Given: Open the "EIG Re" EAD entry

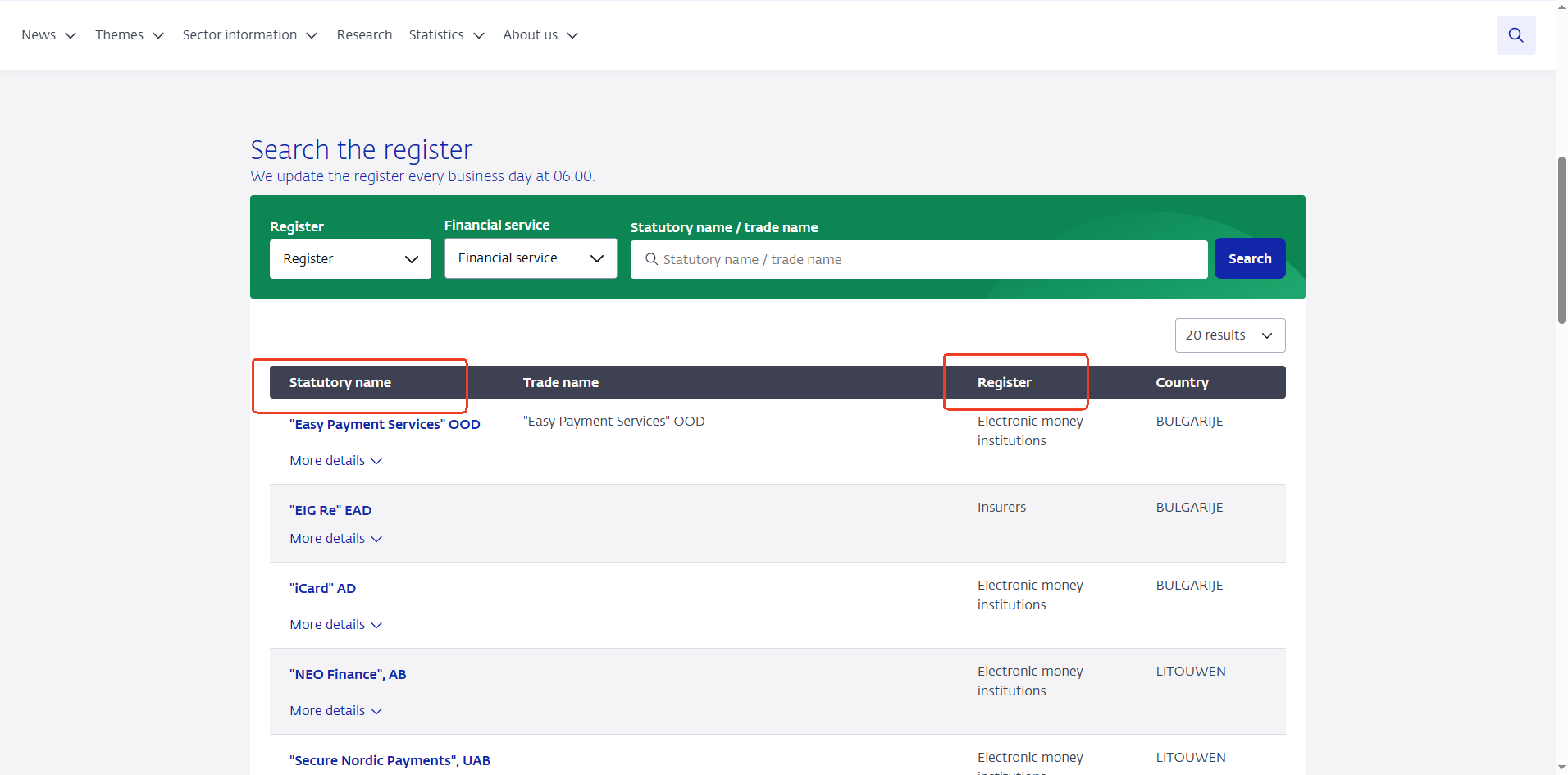Looking at the screenshot, I should 330,510.
